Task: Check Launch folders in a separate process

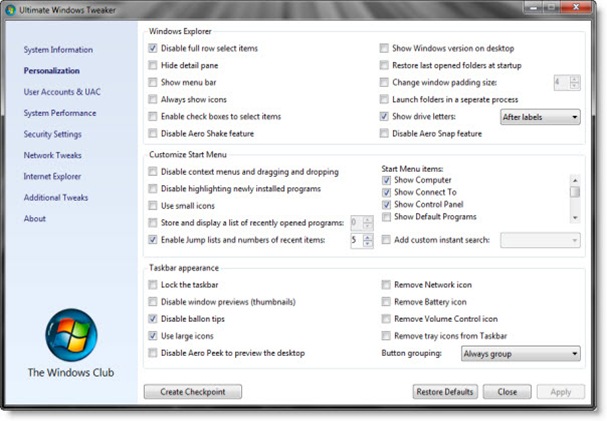Action: [x=384, y=99]
